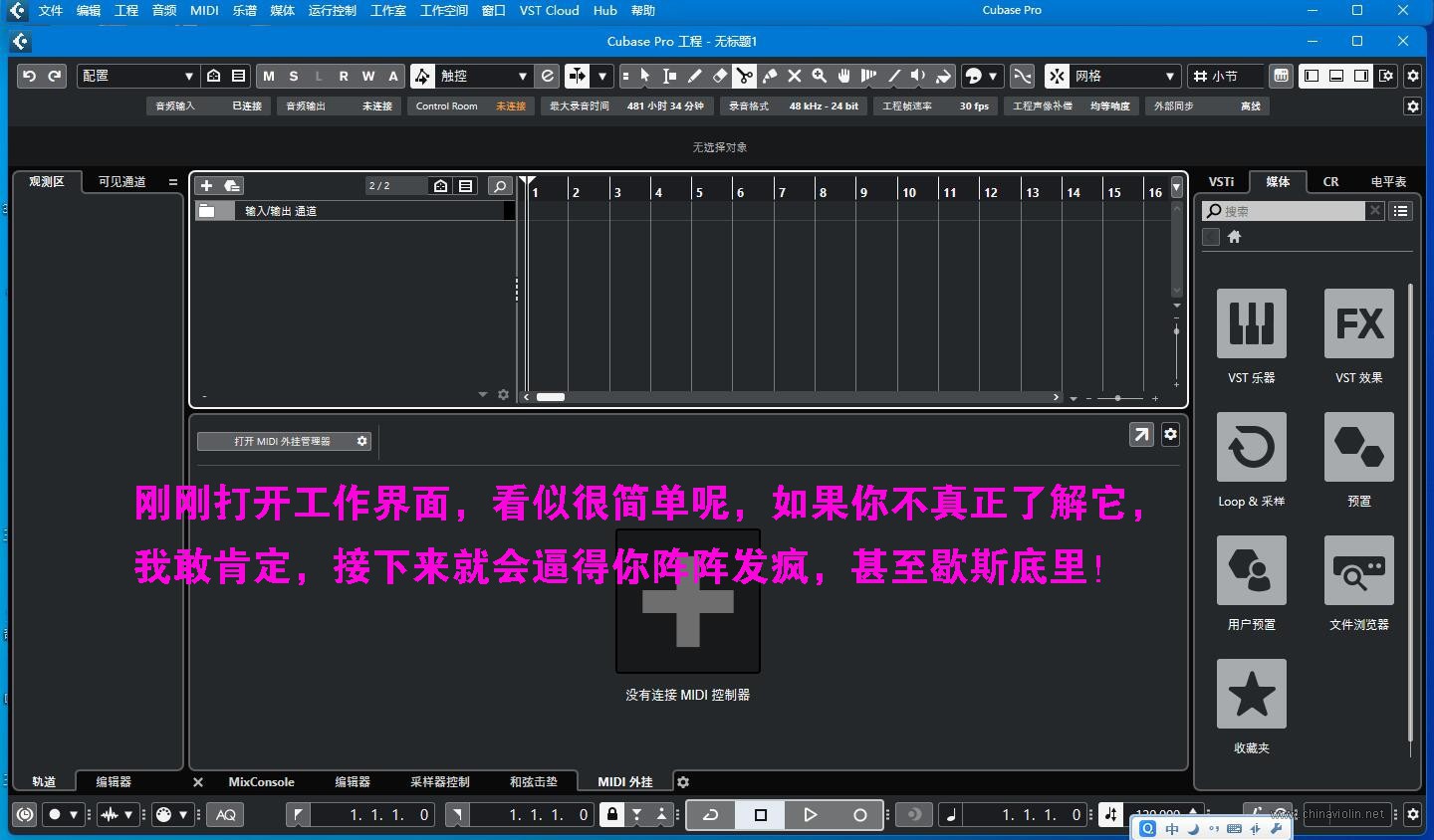
Task: Expand the ruler display format arrow
Action: coord(1176,187)
